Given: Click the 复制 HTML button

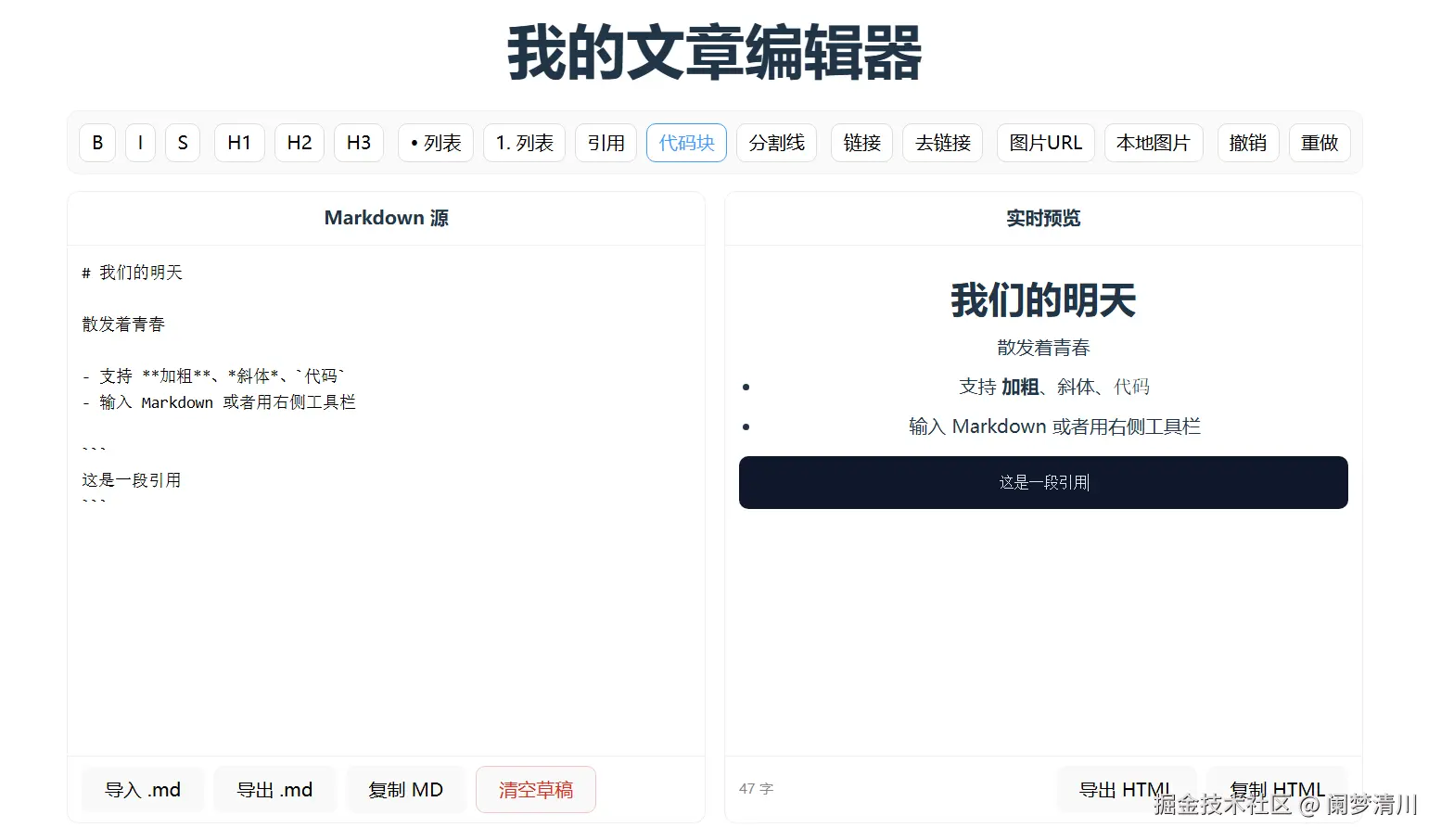Looking at the screenshot, I should (x=1277, y=790).
